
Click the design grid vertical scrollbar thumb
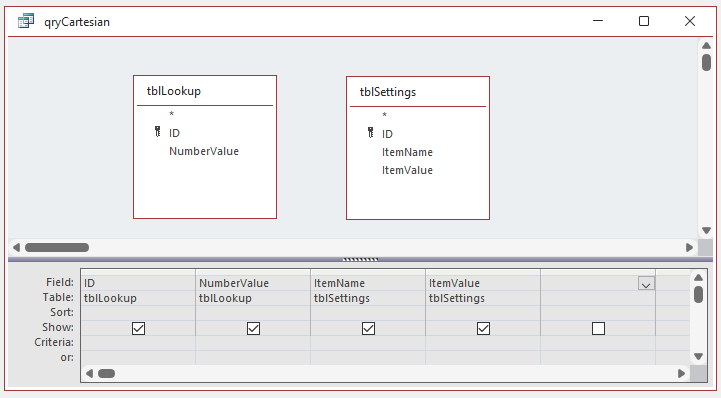[698, 294]
